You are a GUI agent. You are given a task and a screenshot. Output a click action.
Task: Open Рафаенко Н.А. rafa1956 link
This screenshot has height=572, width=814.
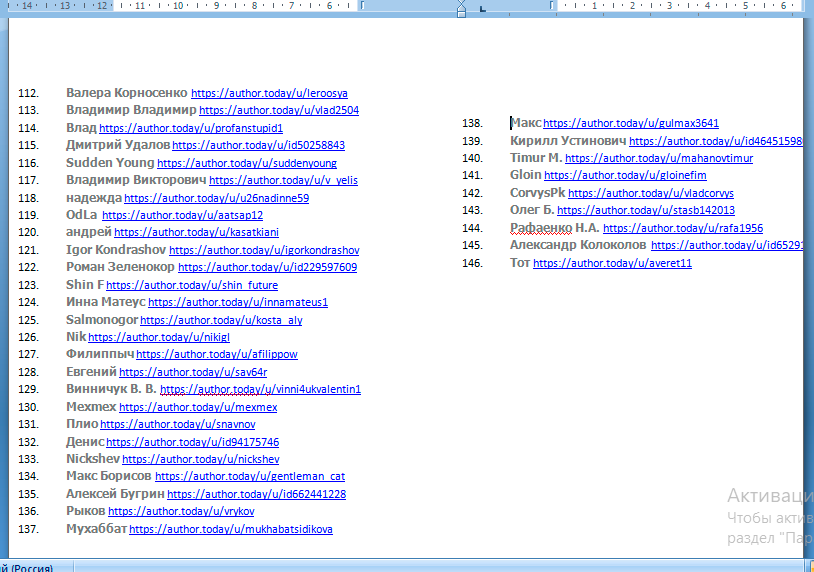pos(683,228)
